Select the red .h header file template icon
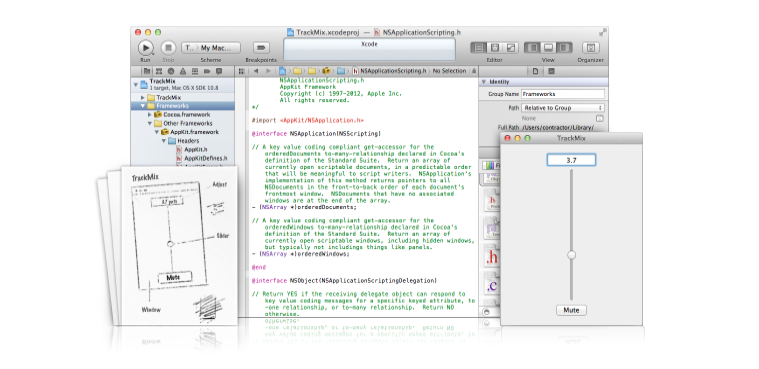Image resolution: width=759 pixels, height=369 pixels. [x=491, y=256]
